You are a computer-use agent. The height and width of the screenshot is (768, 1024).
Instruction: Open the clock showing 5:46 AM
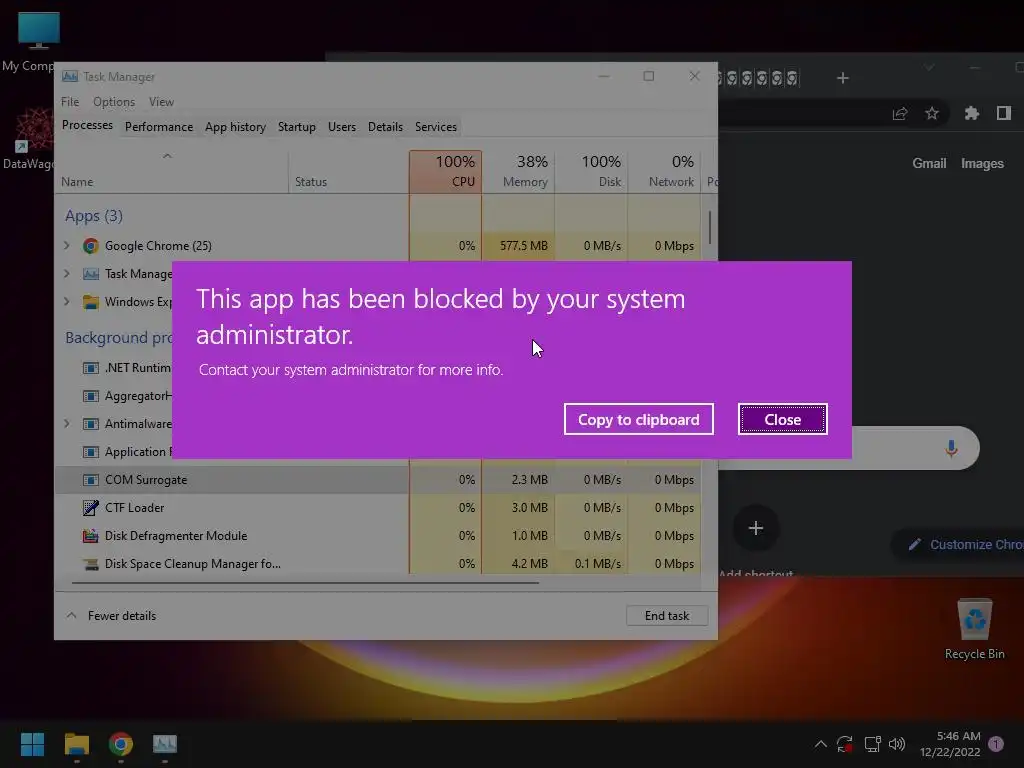coord(950,744)
